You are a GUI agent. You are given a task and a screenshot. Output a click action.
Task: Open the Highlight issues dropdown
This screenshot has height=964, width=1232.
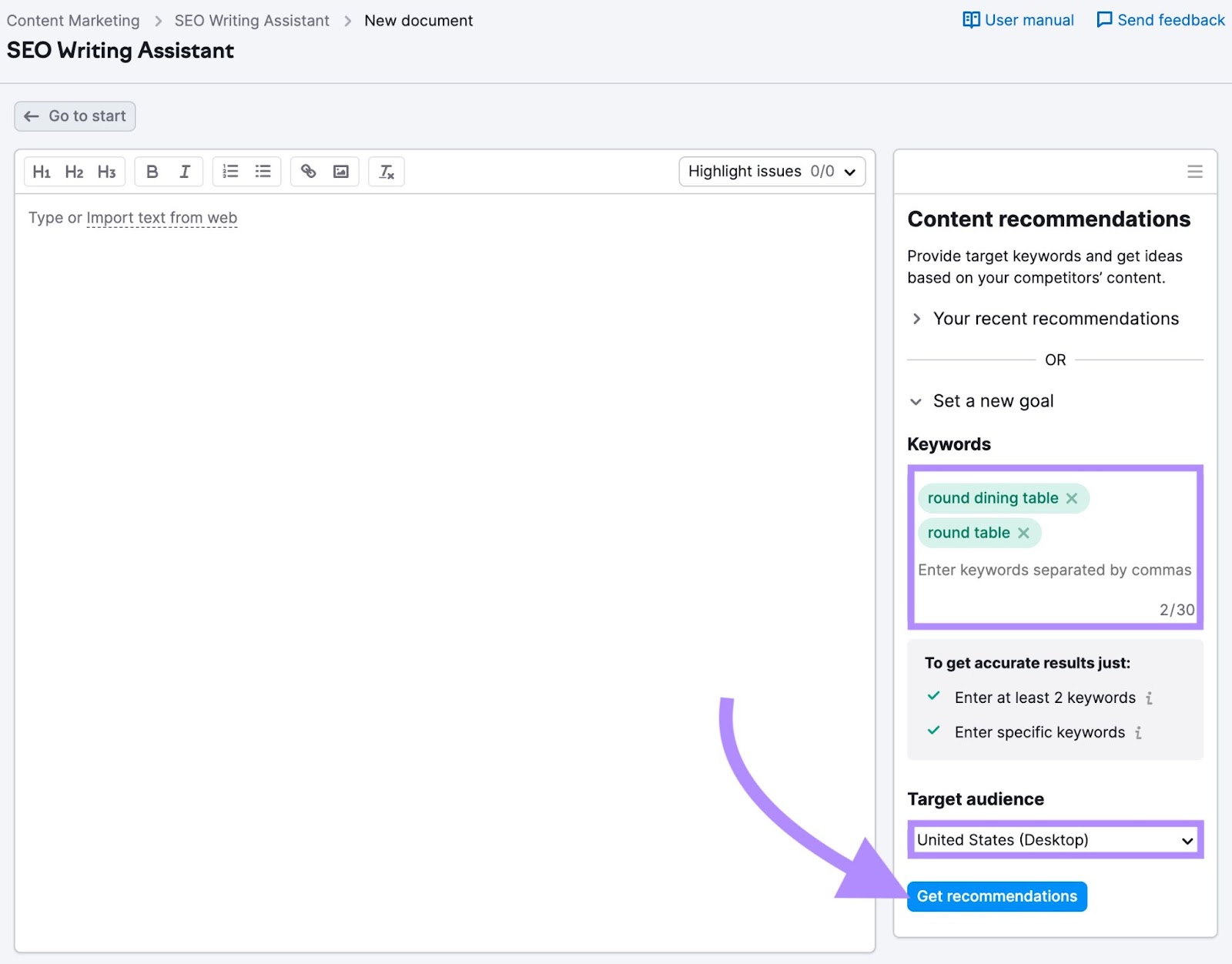[x=771, y=171]
